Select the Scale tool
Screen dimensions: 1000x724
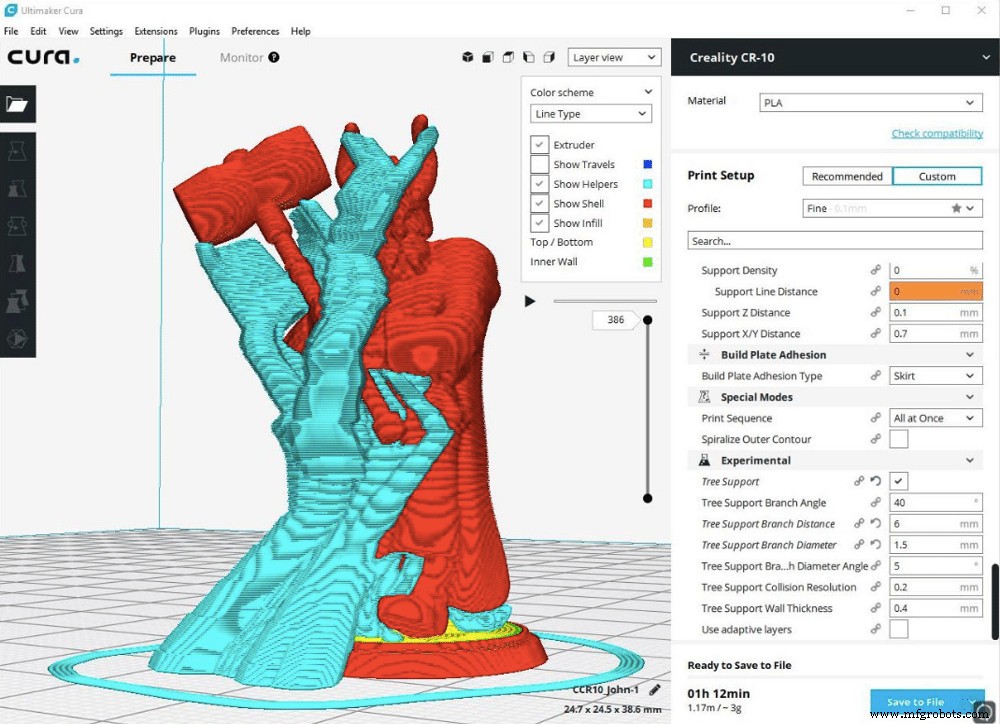pyautogui.click(x=18, y=187)
